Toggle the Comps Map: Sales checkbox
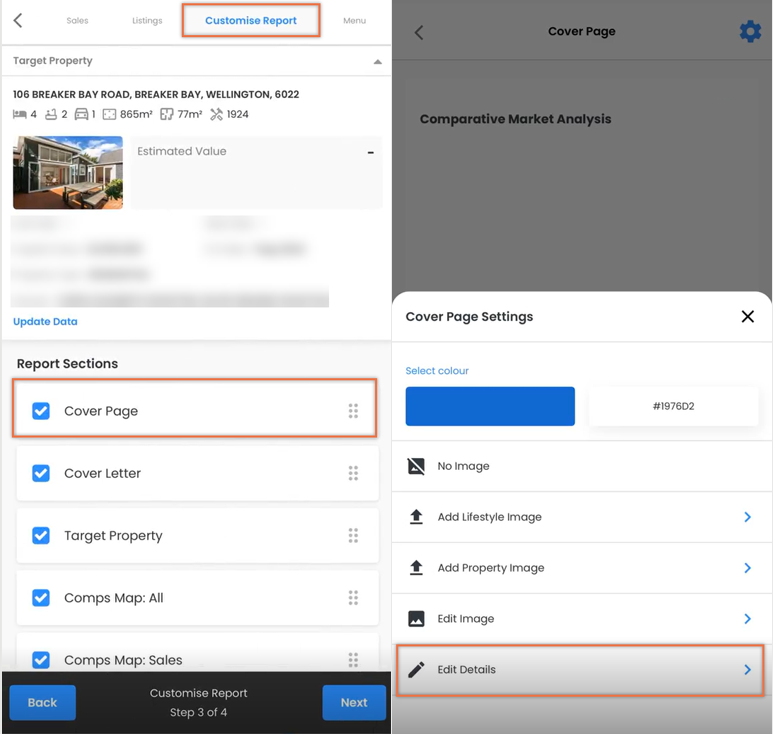The height and width of the screenshot is (734, 774). point(41,659)
